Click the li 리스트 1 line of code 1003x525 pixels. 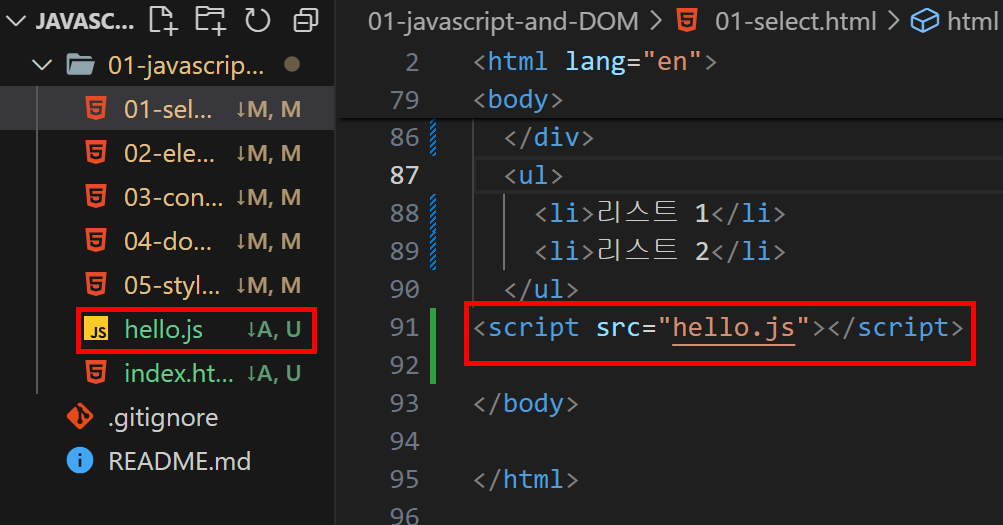click(660, 214)
